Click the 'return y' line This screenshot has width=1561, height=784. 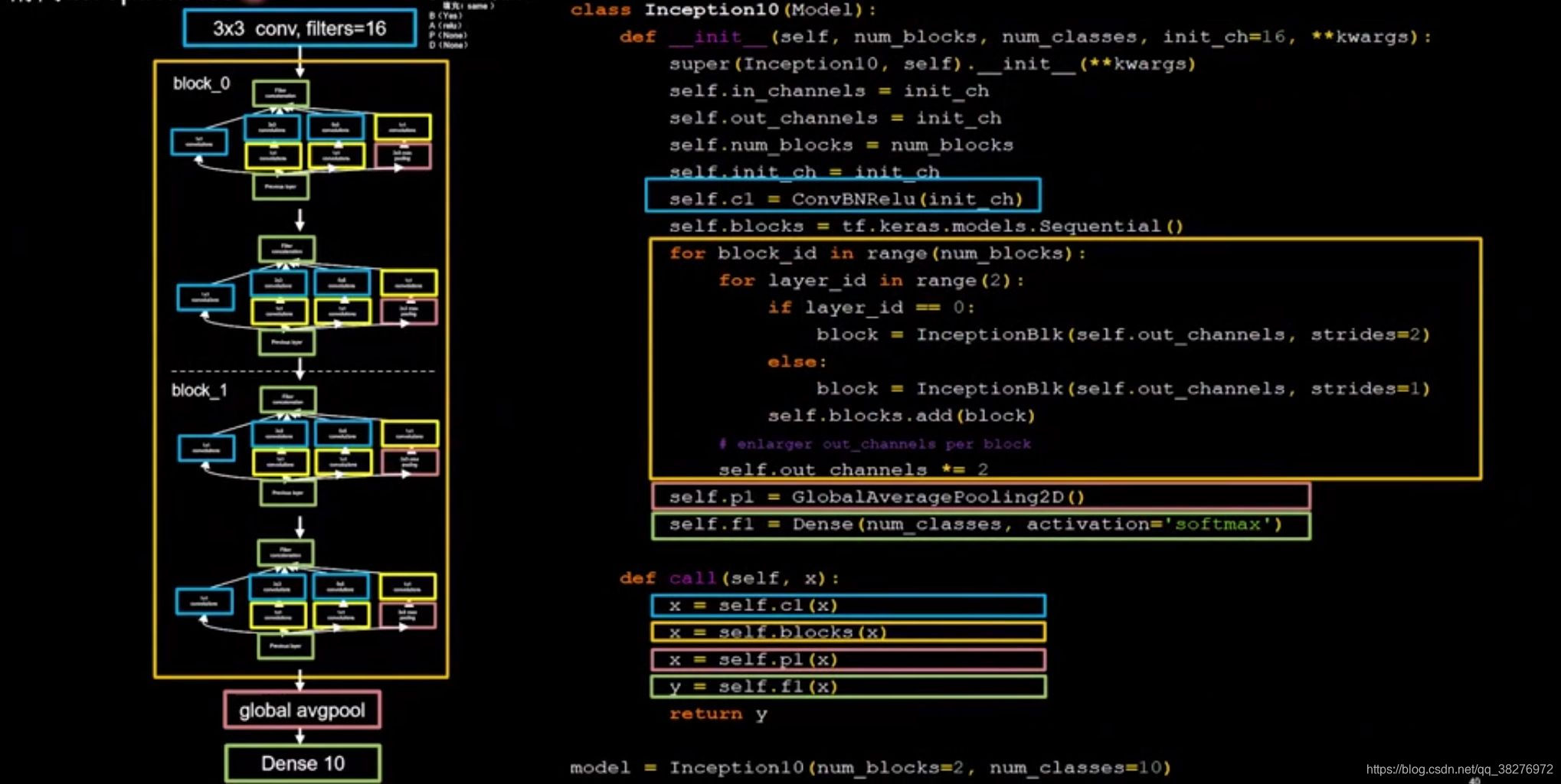tap(718, 714)
